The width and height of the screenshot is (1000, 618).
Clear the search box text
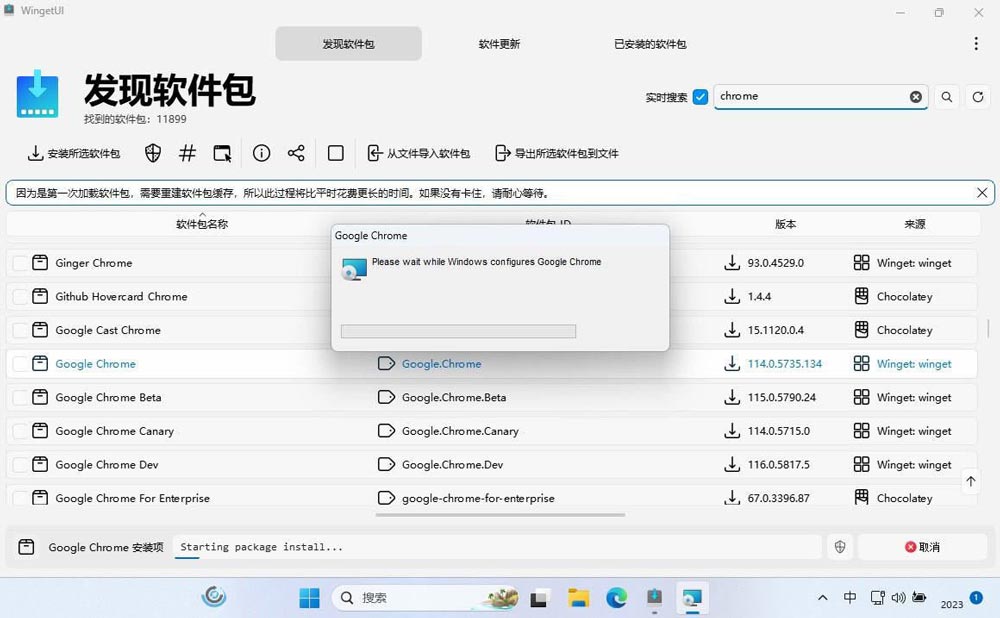click(x=915, y=97)
